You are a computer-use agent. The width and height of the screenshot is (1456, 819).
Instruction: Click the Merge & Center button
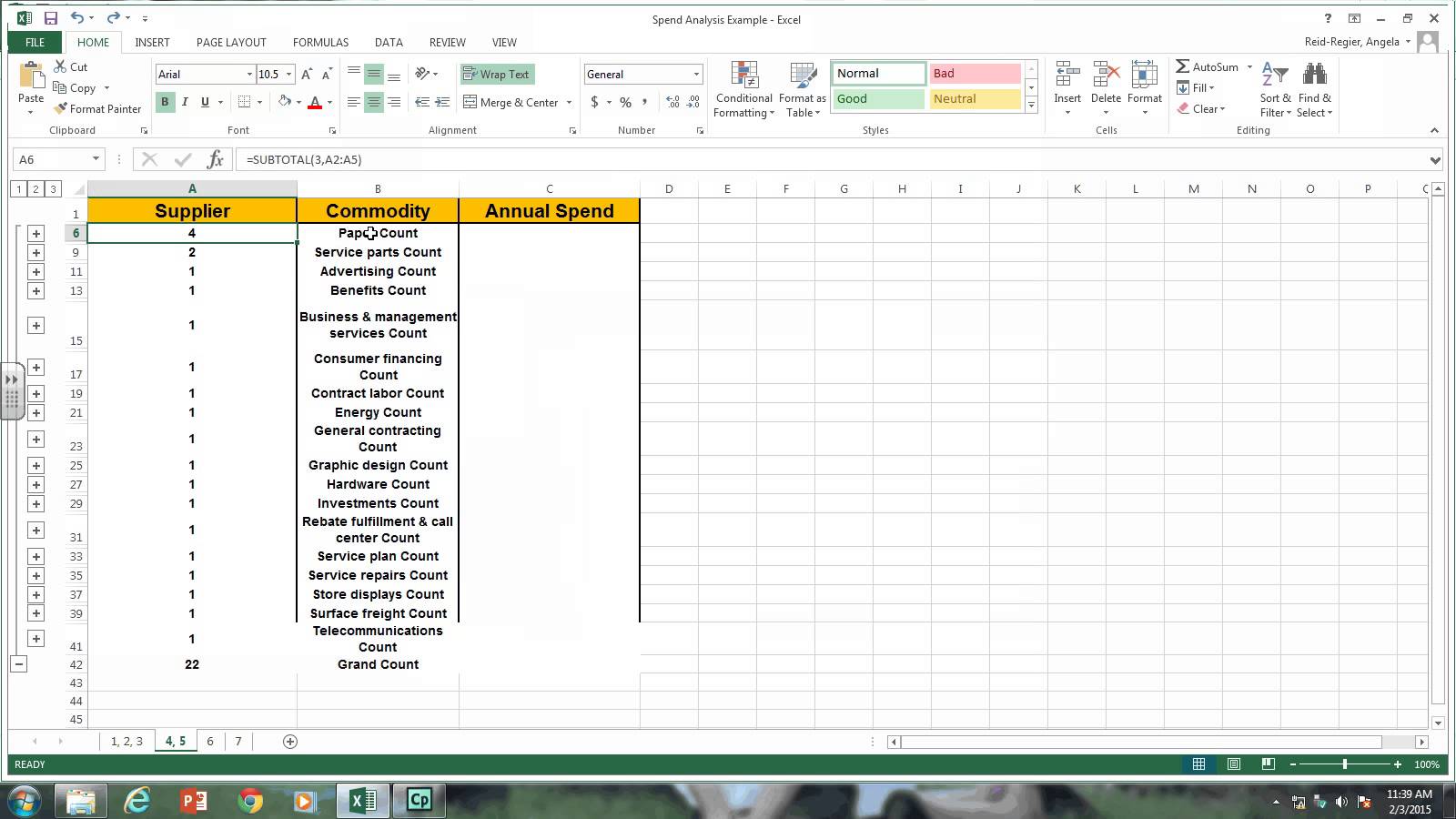511,103
